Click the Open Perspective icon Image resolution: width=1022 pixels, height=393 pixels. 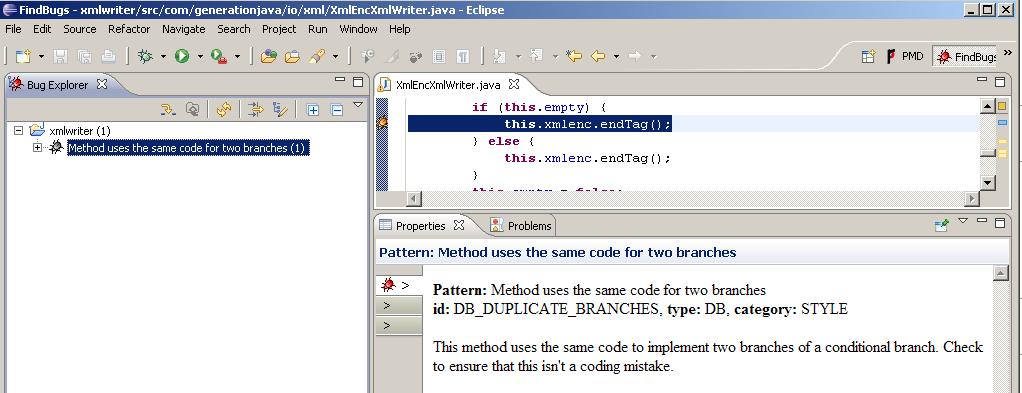point(868,57)
